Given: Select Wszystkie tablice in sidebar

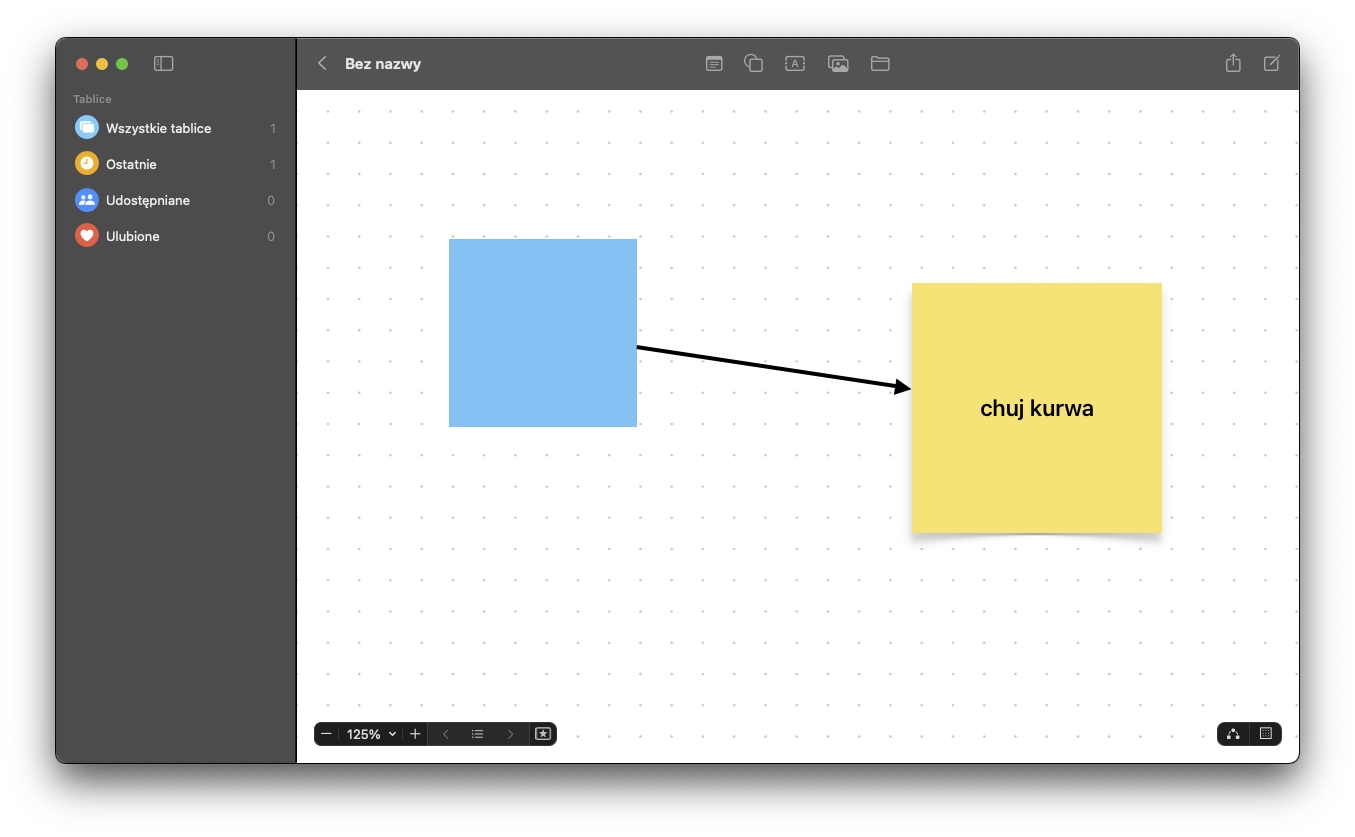Looking at the screenshot, I should click(x=158, y=128).
